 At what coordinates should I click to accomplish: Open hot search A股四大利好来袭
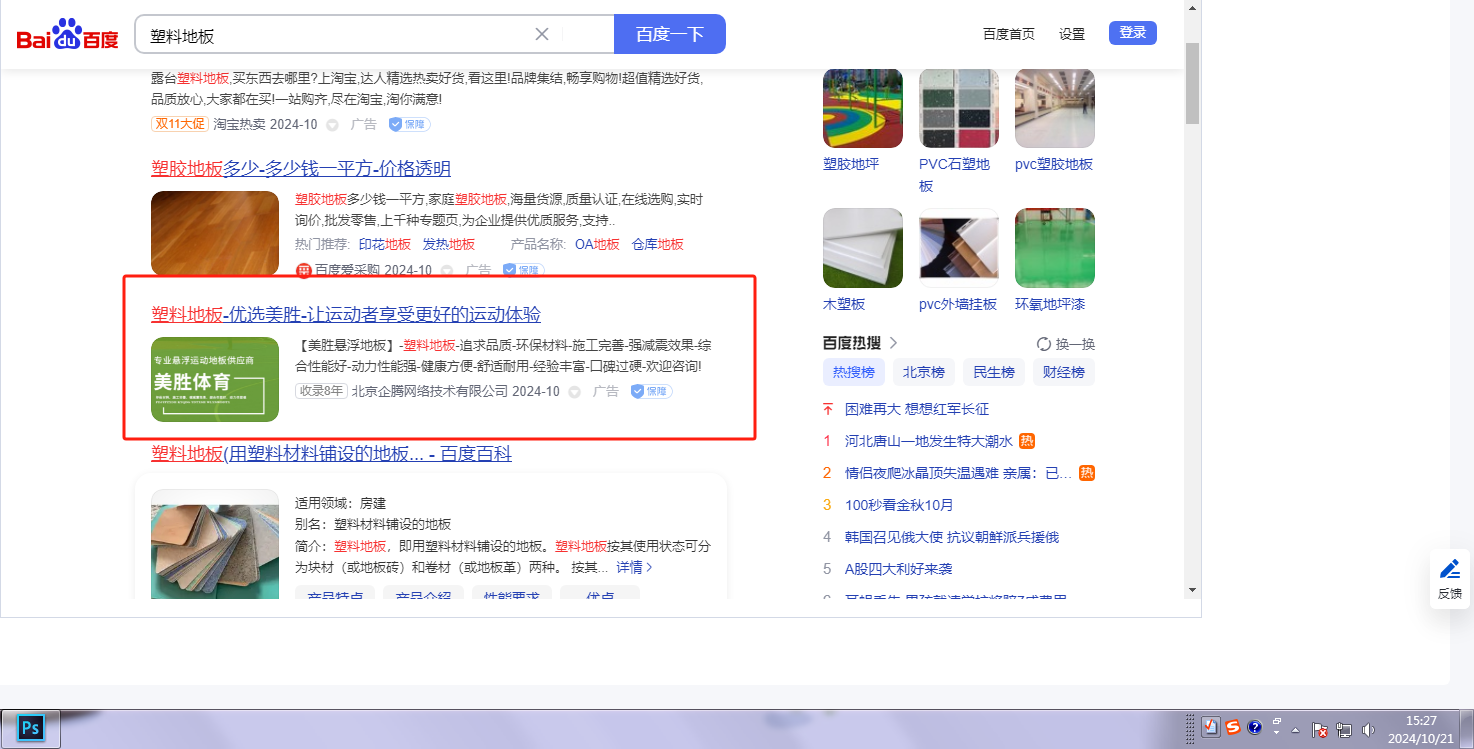coord(899,569)
